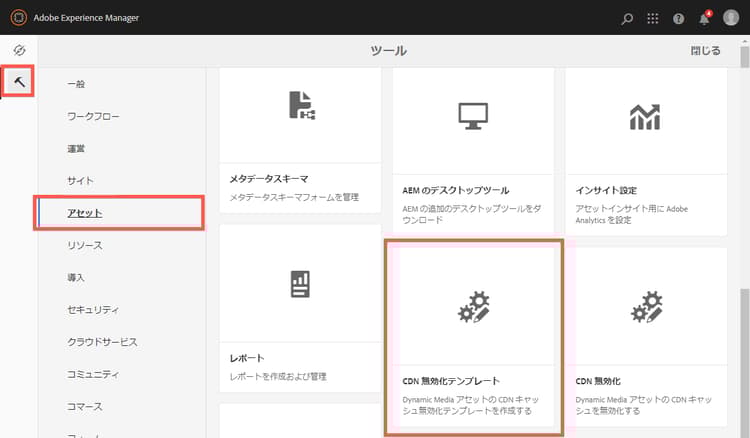Click gears icon on CDN 無効化 card
Screen dimensions: 750x438
coord(647,307)
